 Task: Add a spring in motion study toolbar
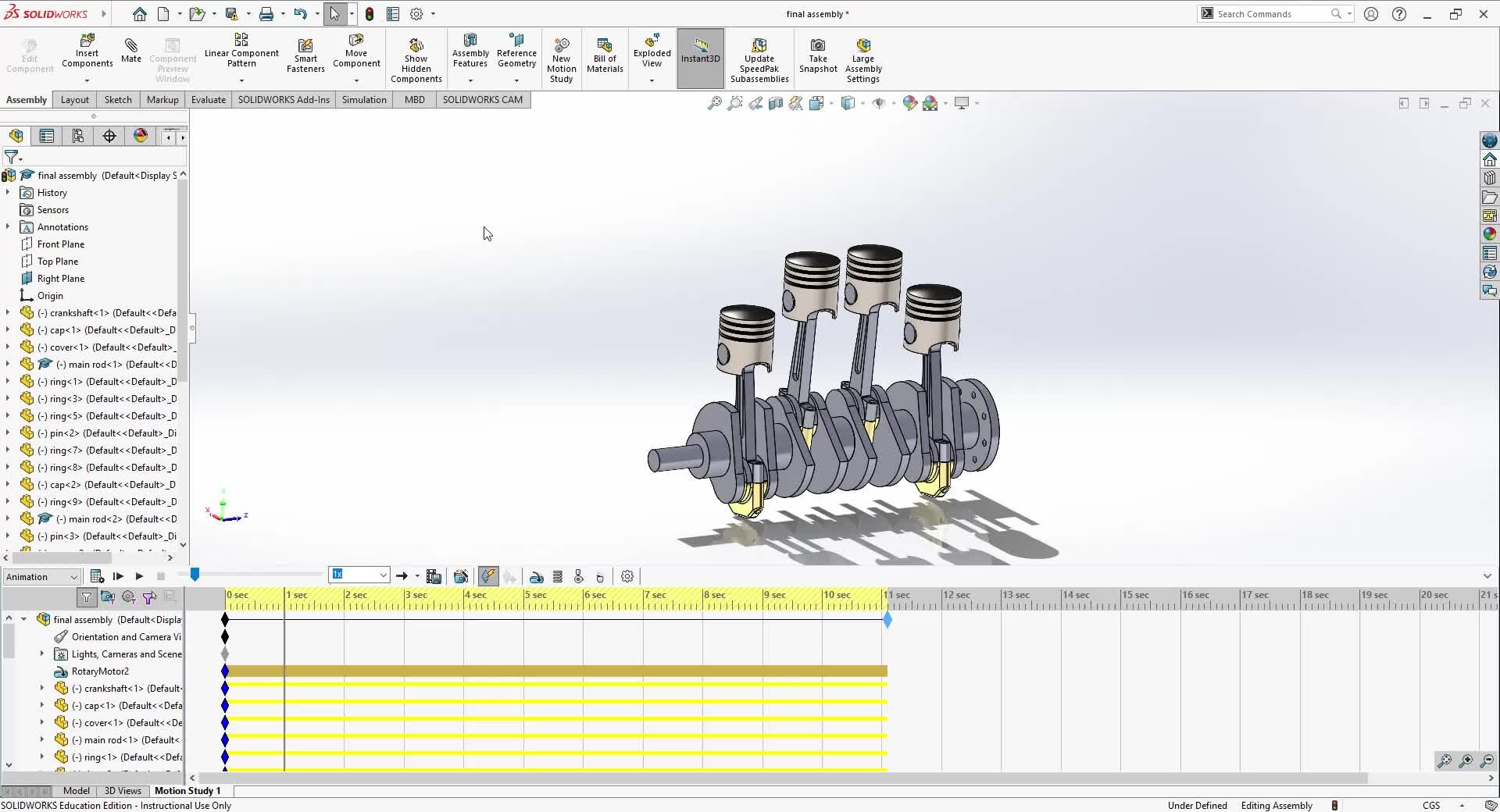point(558,577)
